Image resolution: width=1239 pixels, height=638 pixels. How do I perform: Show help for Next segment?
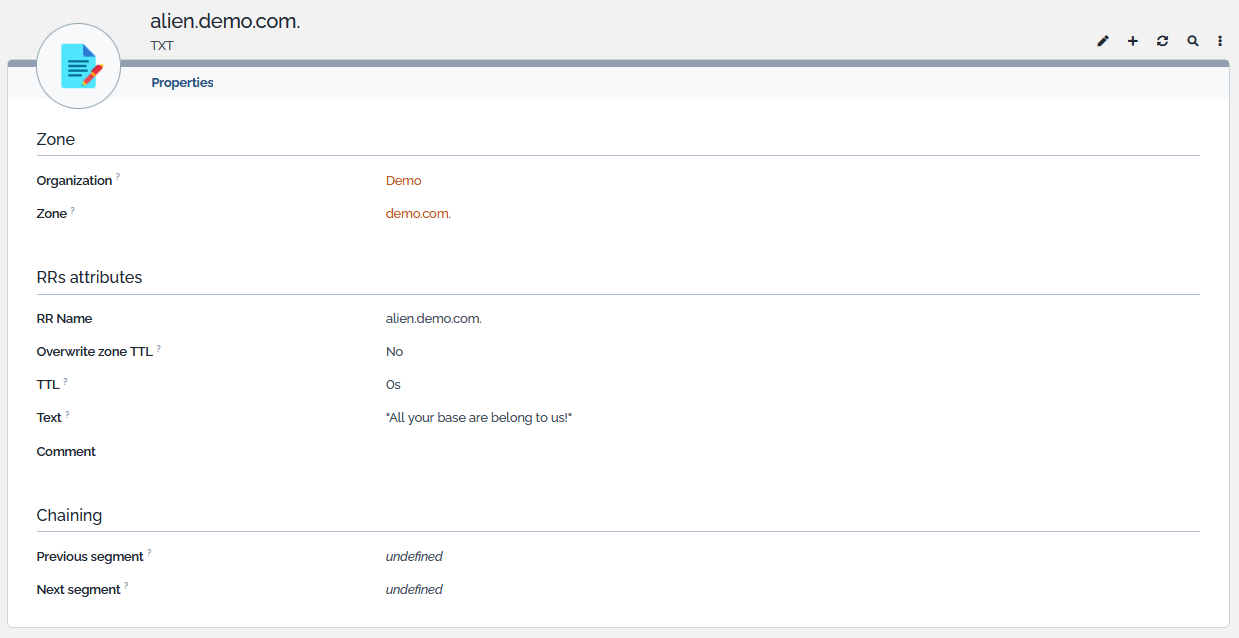tap(127, 586)
